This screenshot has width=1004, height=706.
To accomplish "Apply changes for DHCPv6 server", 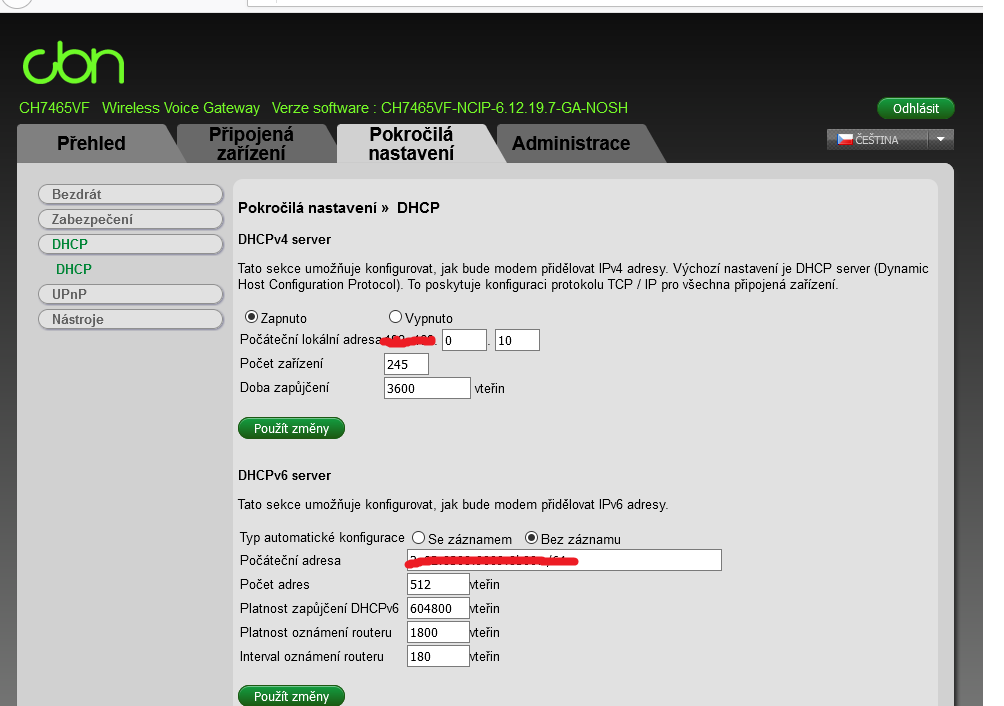I will click(291, 696).
